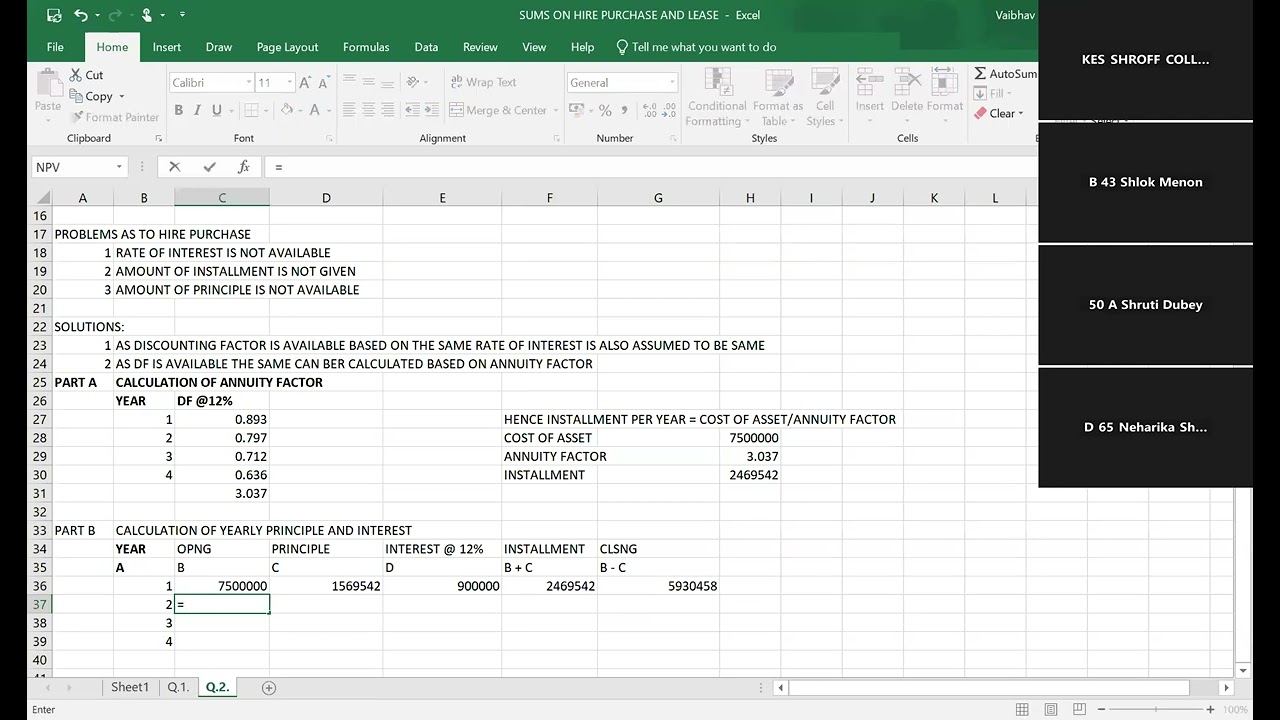Open the font size 11 dropdown
The image size is (1280, 720).
click(290, 83)
